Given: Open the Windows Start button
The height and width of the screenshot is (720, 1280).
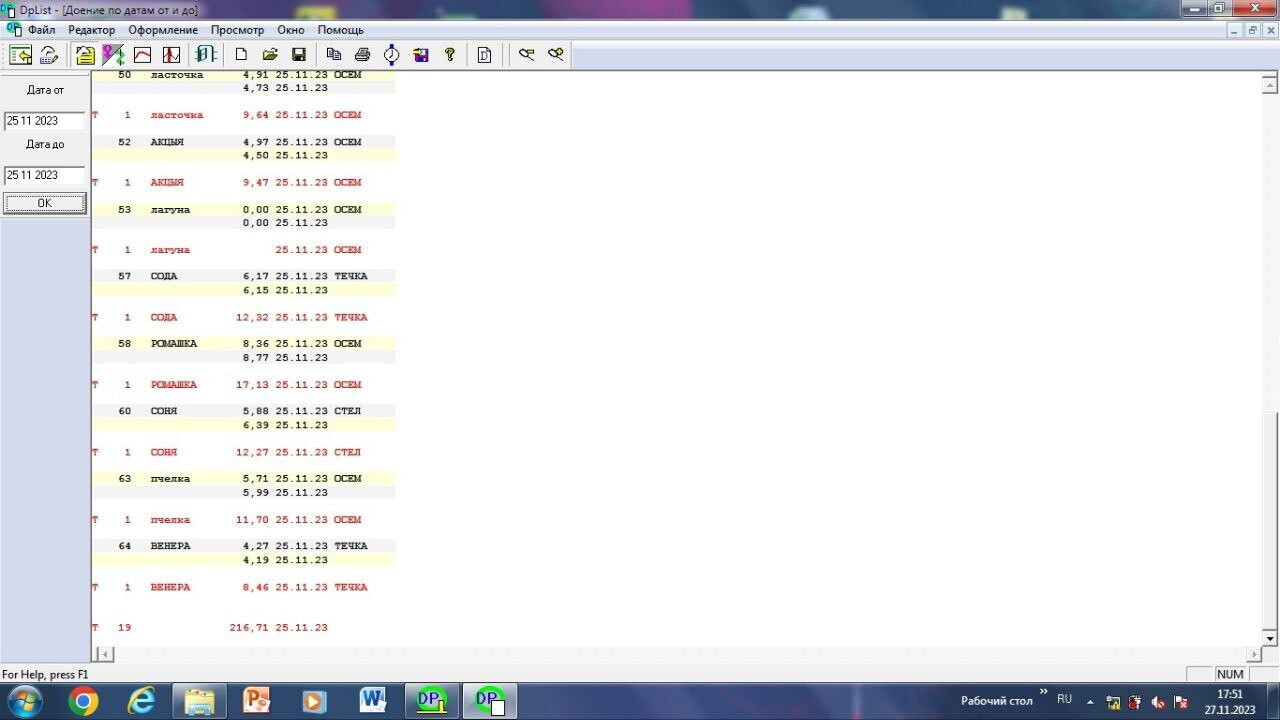Looking at the screenshot, I should pos(24,701).
